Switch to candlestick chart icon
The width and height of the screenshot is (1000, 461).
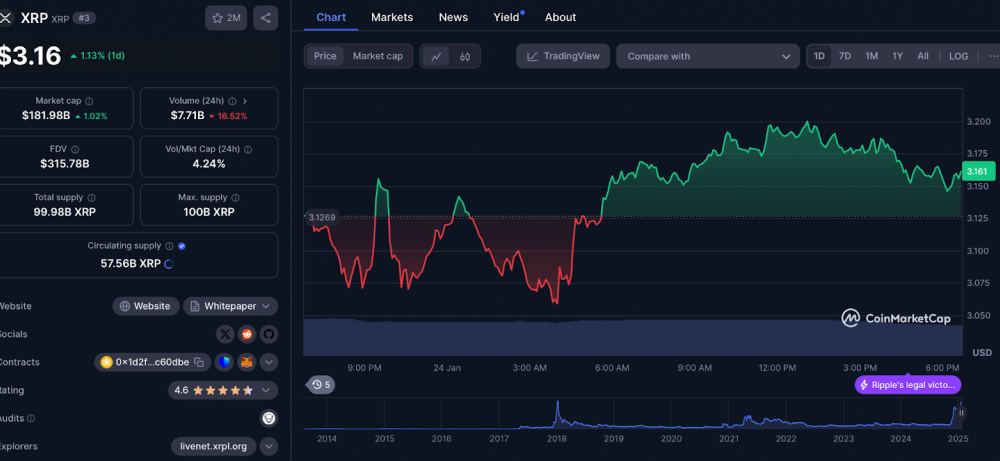465,56
